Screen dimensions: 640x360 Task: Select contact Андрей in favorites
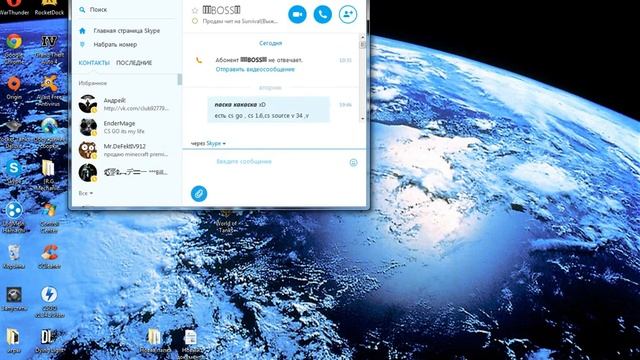(126, 104)
